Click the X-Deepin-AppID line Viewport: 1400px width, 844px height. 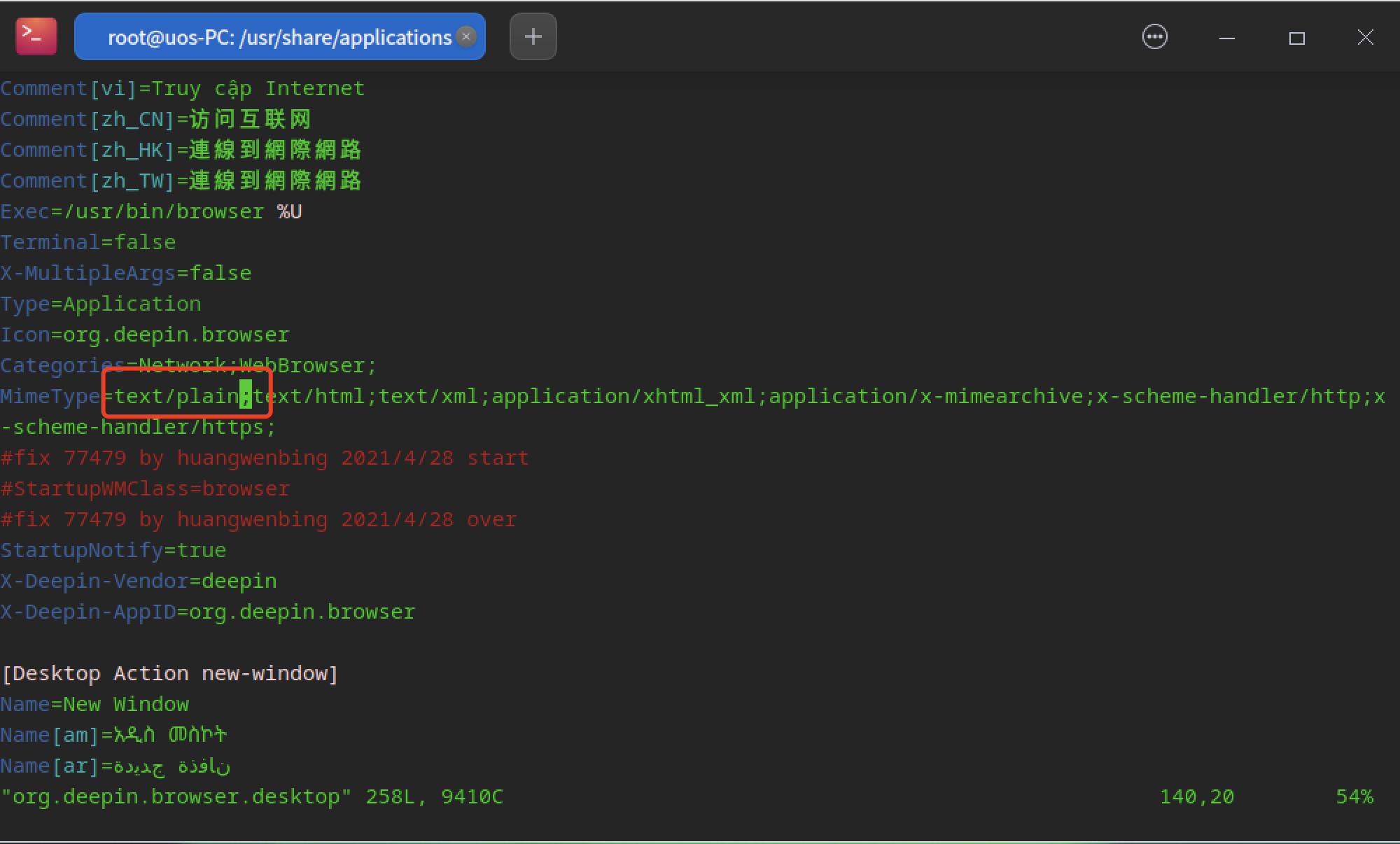pyautogui.click(x=208, y=612)
